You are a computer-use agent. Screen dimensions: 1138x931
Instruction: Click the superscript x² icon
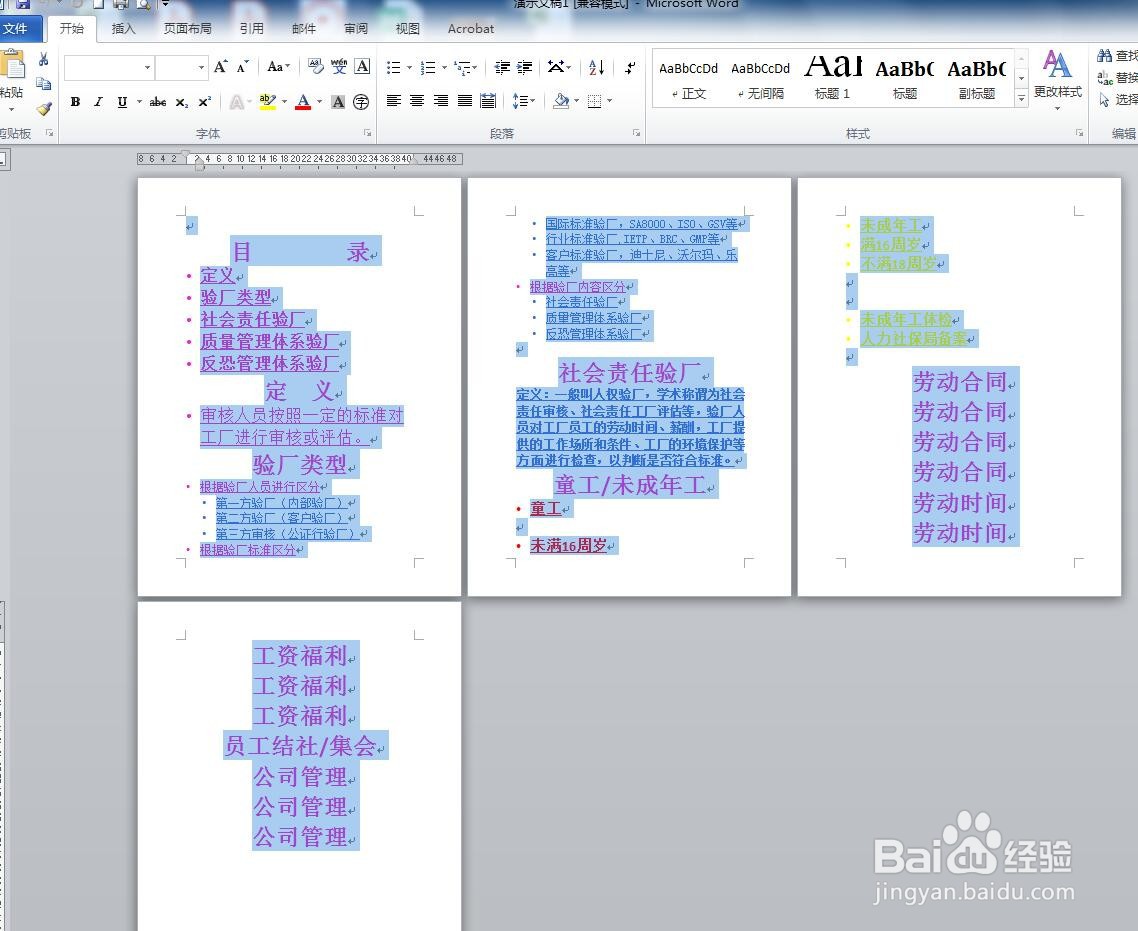pyautogui.click(x=205, y=102)
